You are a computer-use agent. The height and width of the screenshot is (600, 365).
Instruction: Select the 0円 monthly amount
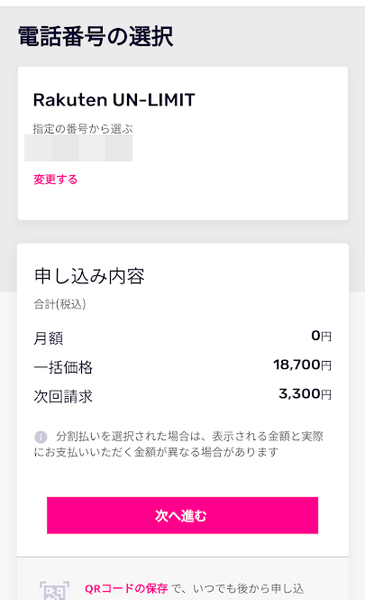(321, 336)
